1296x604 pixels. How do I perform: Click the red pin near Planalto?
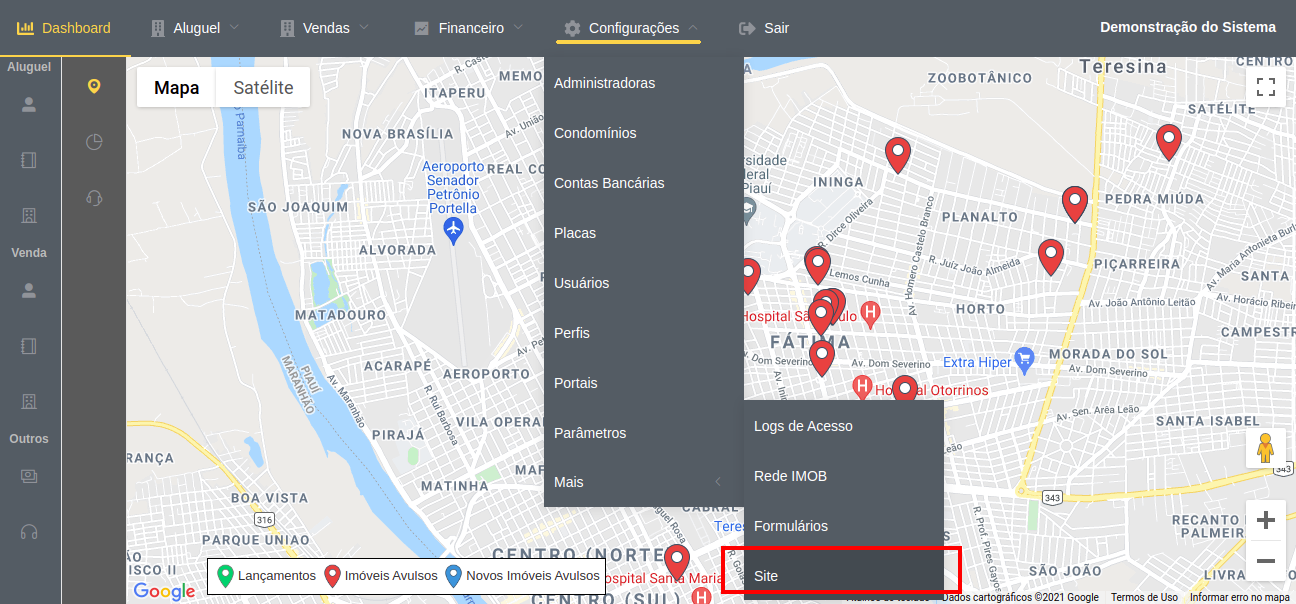point(1075,204)
